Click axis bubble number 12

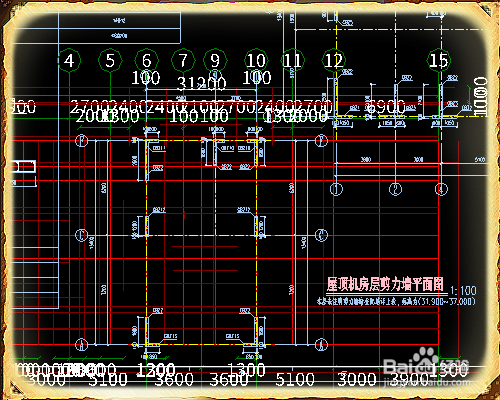click(x=334, y=60)
